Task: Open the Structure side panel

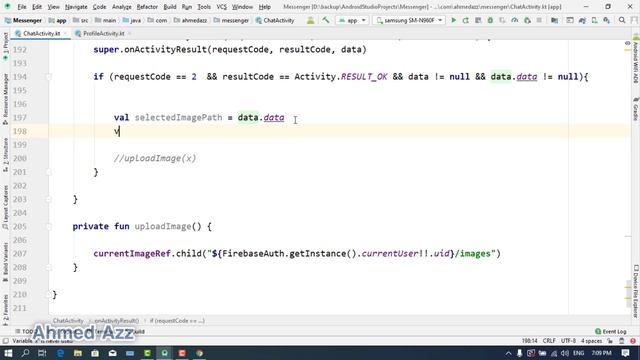Action: 5,154
